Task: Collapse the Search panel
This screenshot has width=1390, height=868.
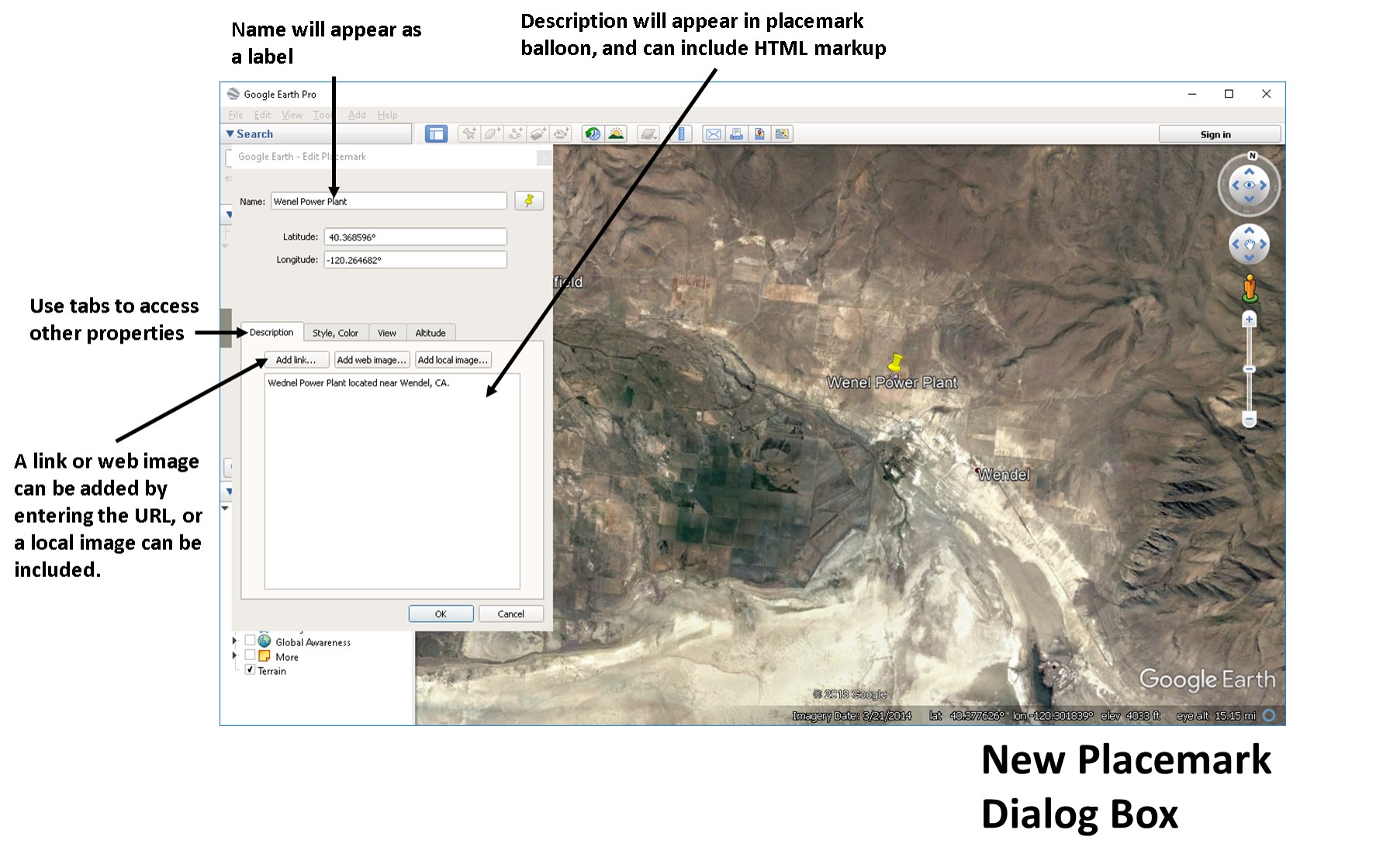Action: (x=230, y=134)
